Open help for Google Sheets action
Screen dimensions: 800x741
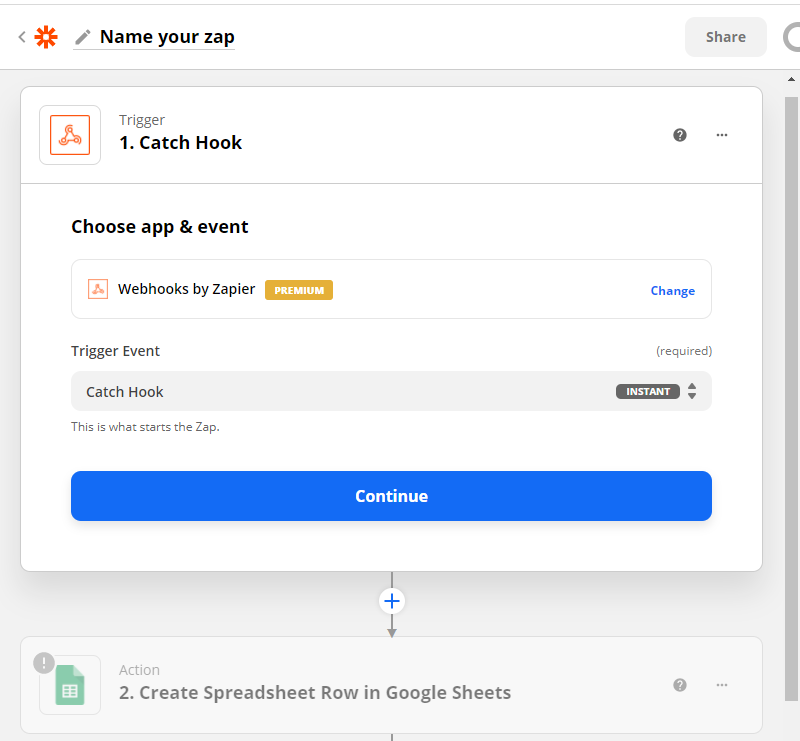pos(680,685)
